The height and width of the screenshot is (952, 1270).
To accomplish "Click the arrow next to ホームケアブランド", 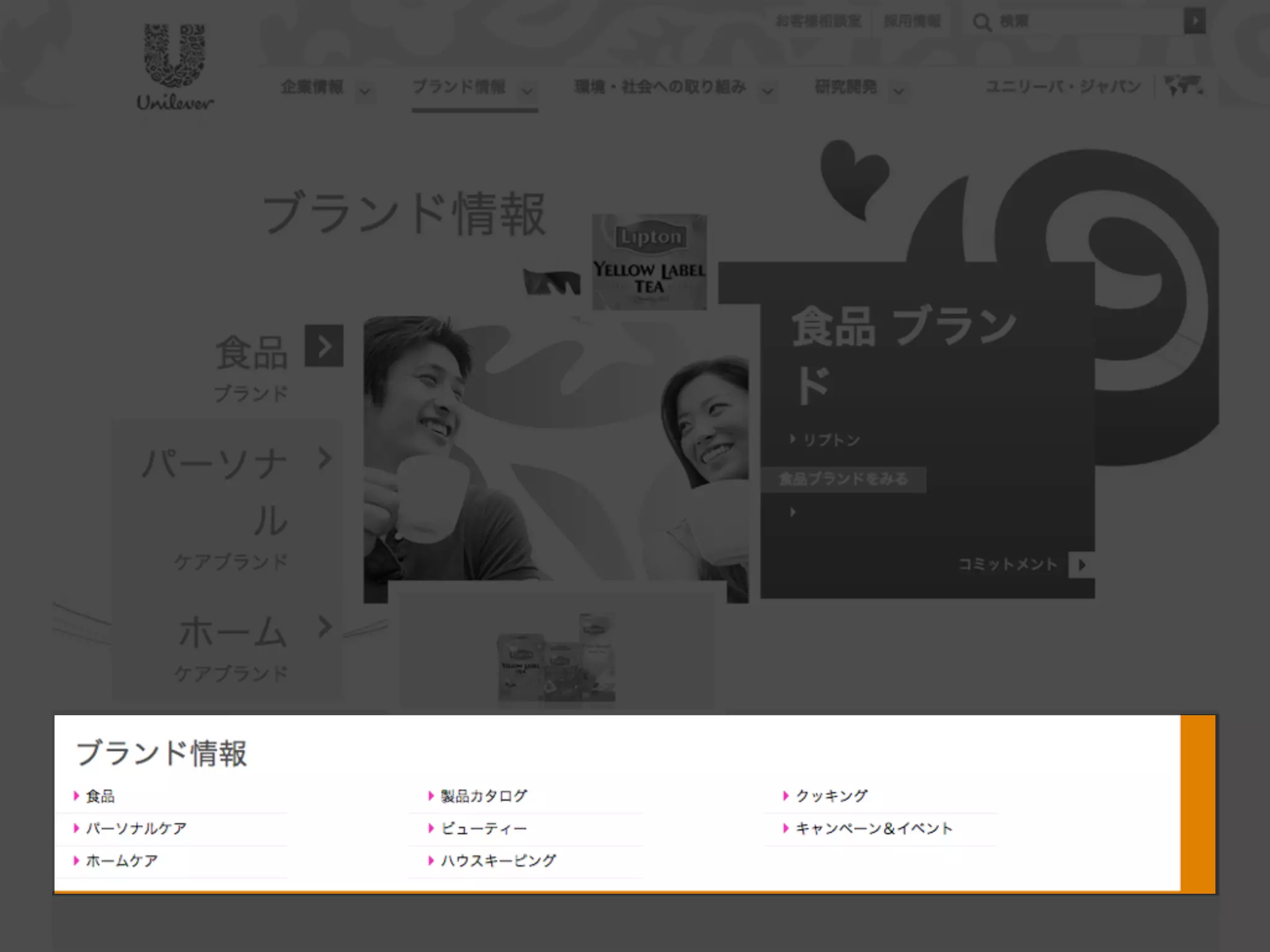I will click(324, 627).
